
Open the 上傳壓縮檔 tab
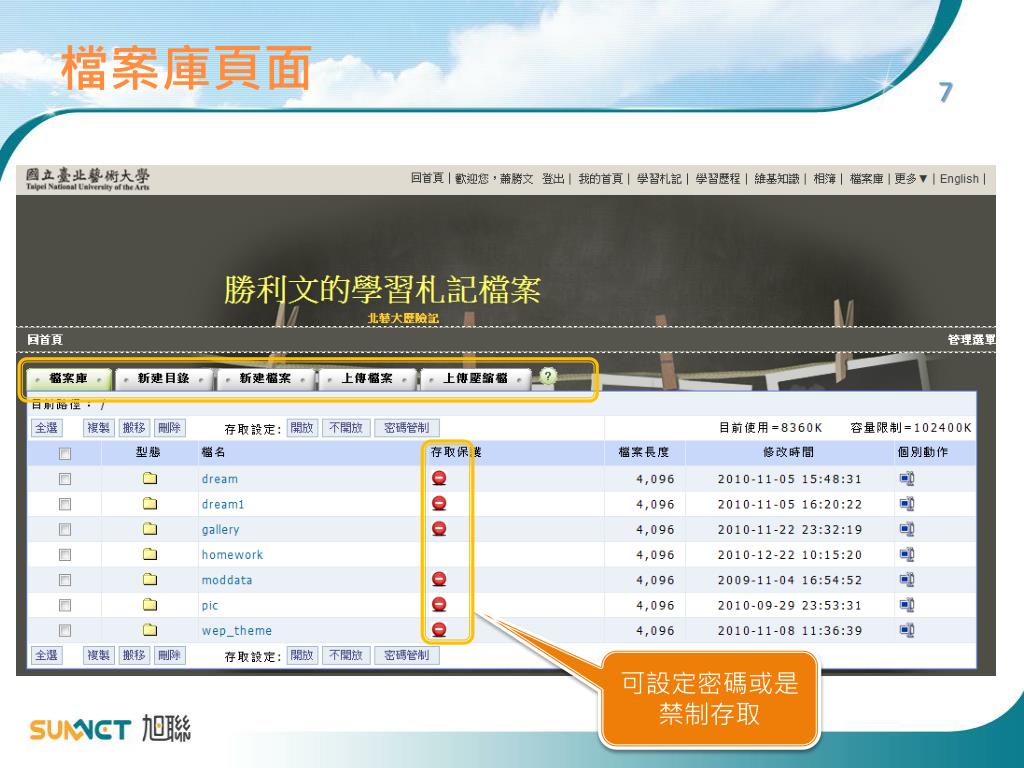(x=475, y=378)
